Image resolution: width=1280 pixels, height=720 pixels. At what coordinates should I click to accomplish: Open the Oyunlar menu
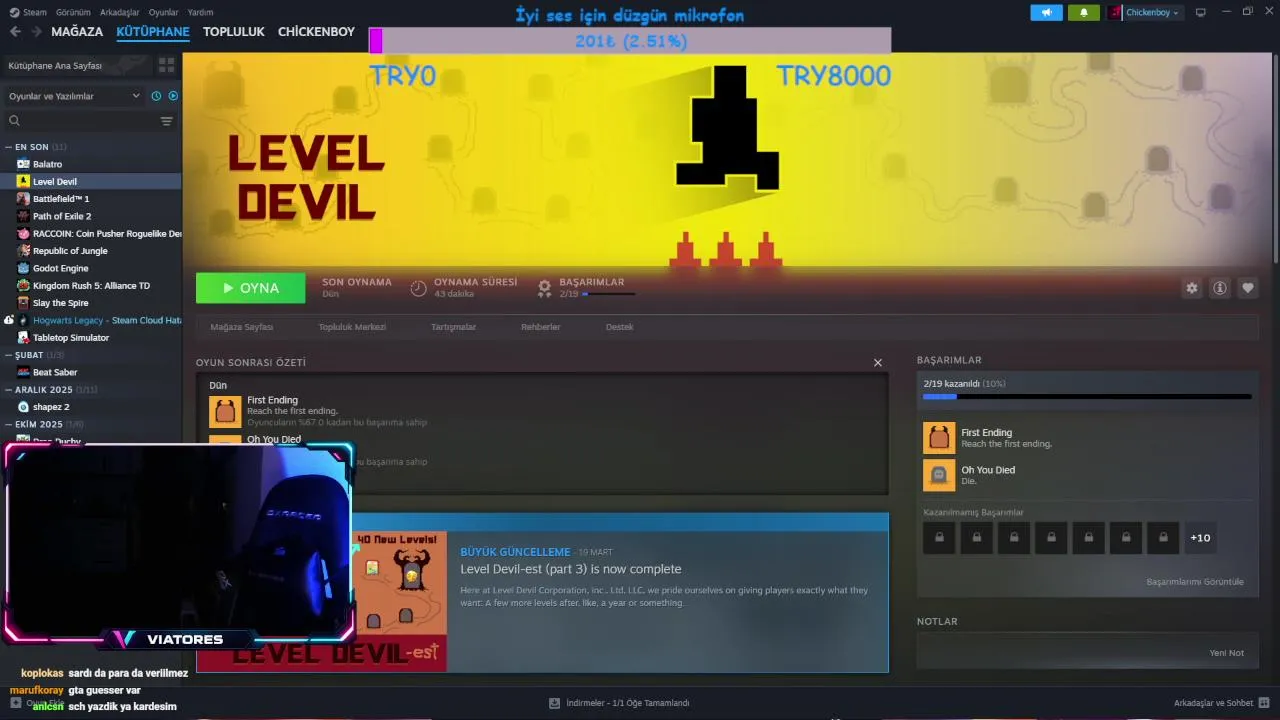pos(163,12)
